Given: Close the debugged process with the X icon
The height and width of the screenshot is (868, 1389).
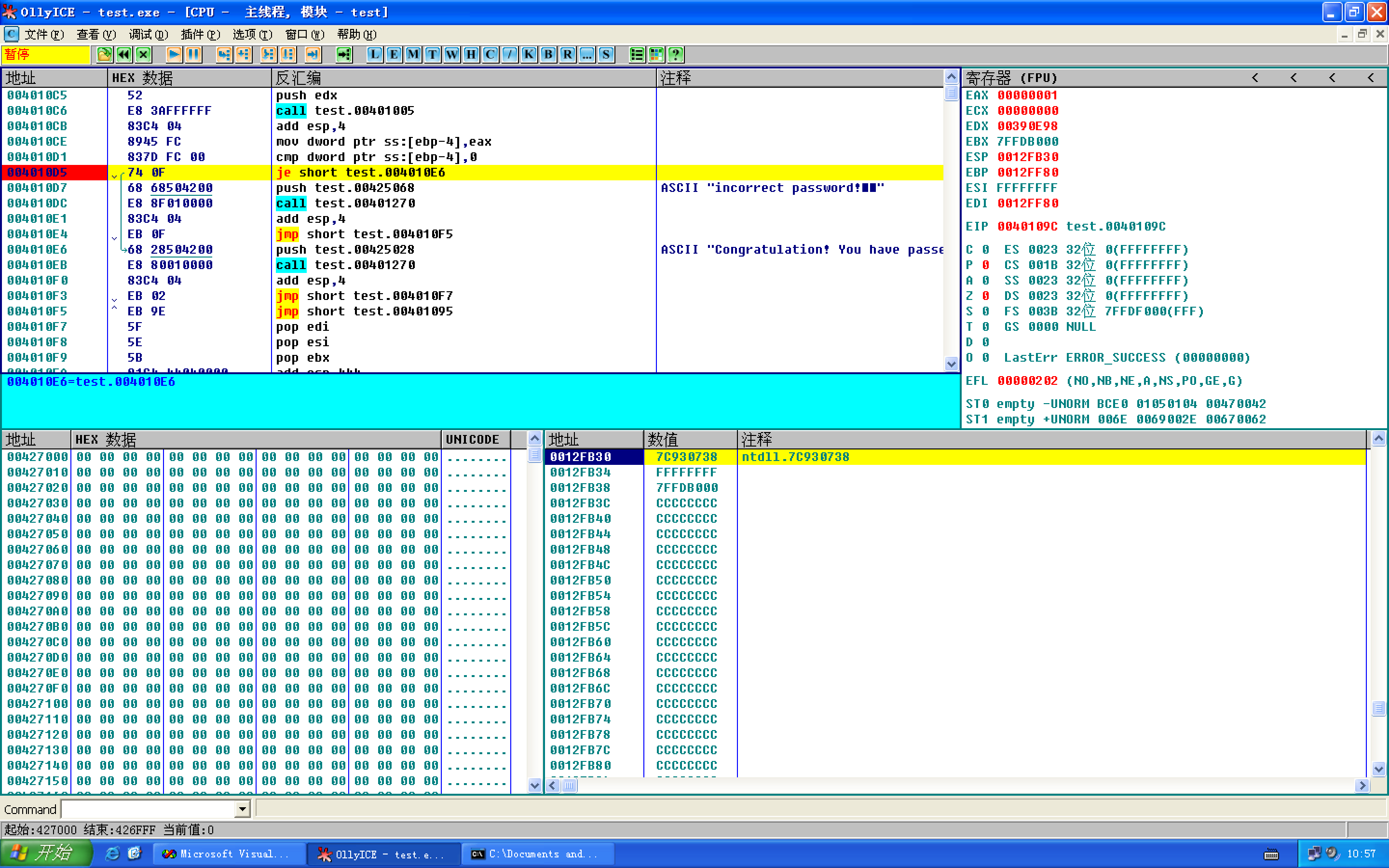Looking at the screenshot, I should pos(144,54).
